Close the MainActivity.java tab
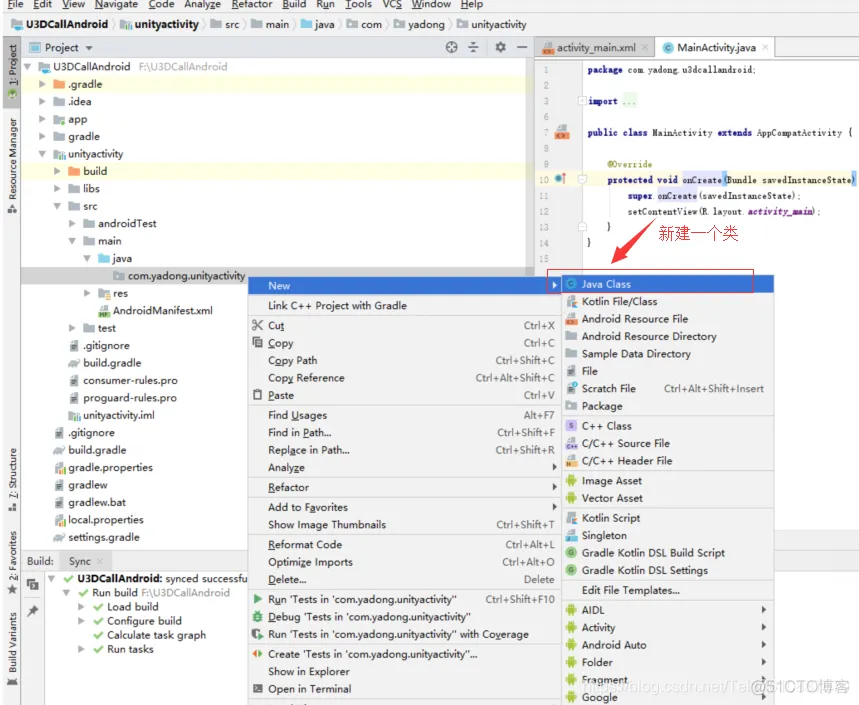 [x=765, y=48]
